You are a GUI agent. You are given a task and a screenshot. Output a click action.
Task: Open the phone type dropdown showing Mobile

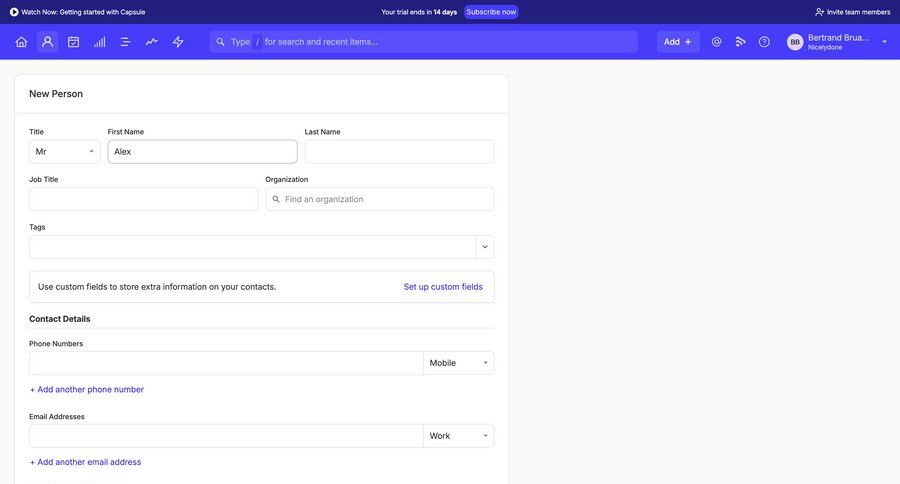(x=459, y=363)
